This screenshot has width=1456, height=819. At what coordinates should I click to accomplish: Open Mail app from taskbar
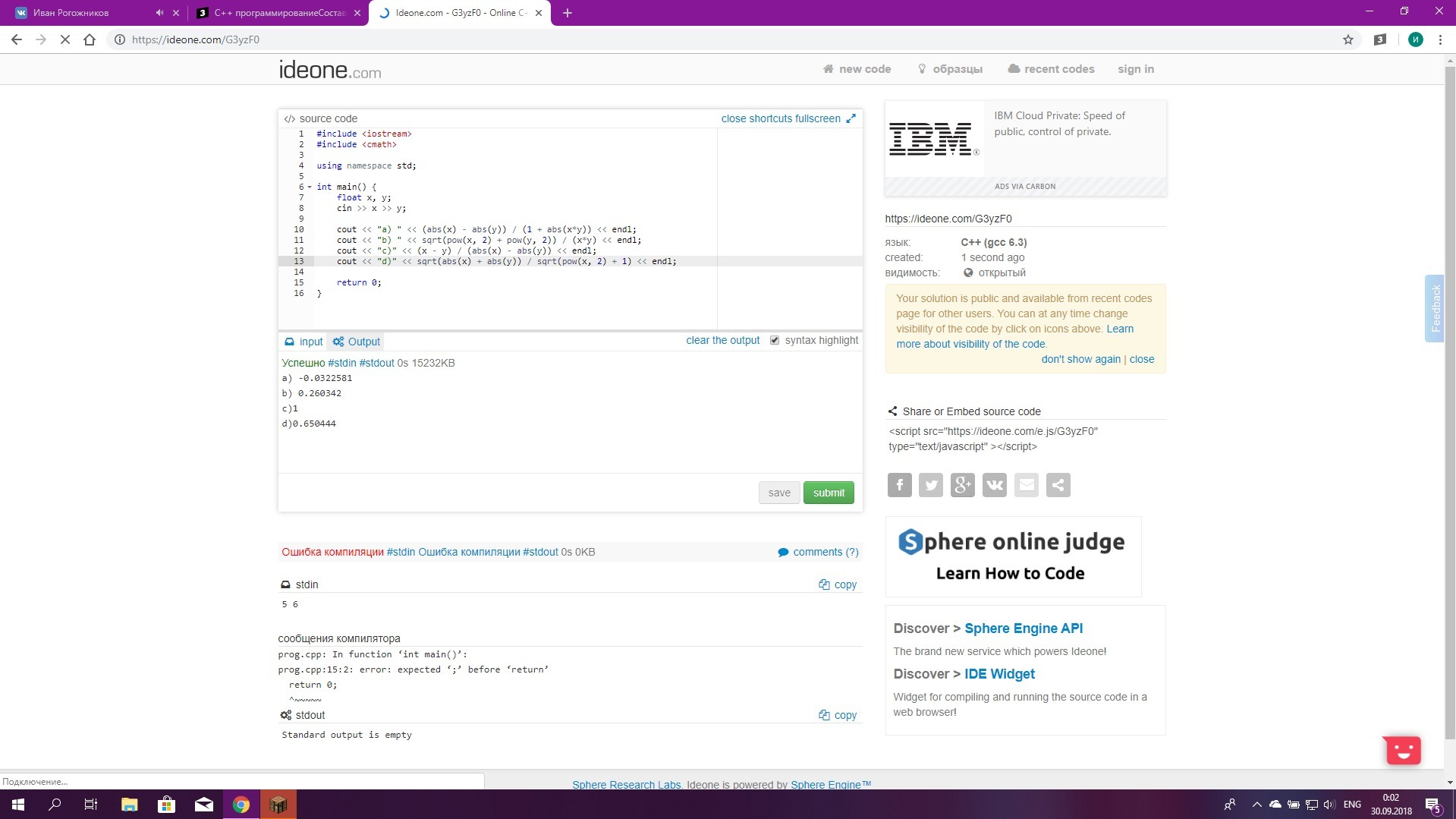pos(204,805)
